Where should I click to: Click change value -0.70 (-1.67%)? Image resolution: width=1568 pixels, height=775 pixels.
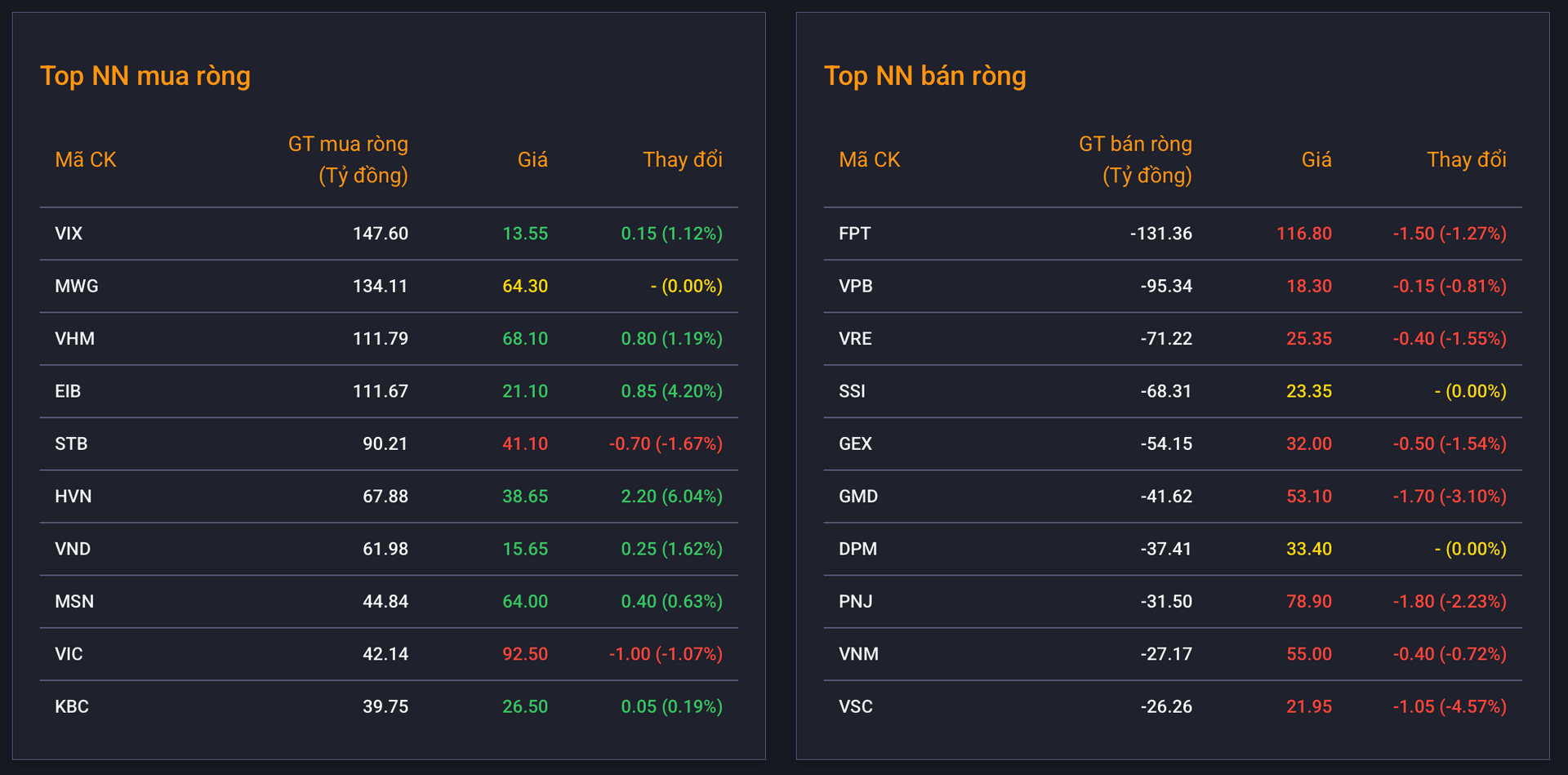[x=666, y=443]
